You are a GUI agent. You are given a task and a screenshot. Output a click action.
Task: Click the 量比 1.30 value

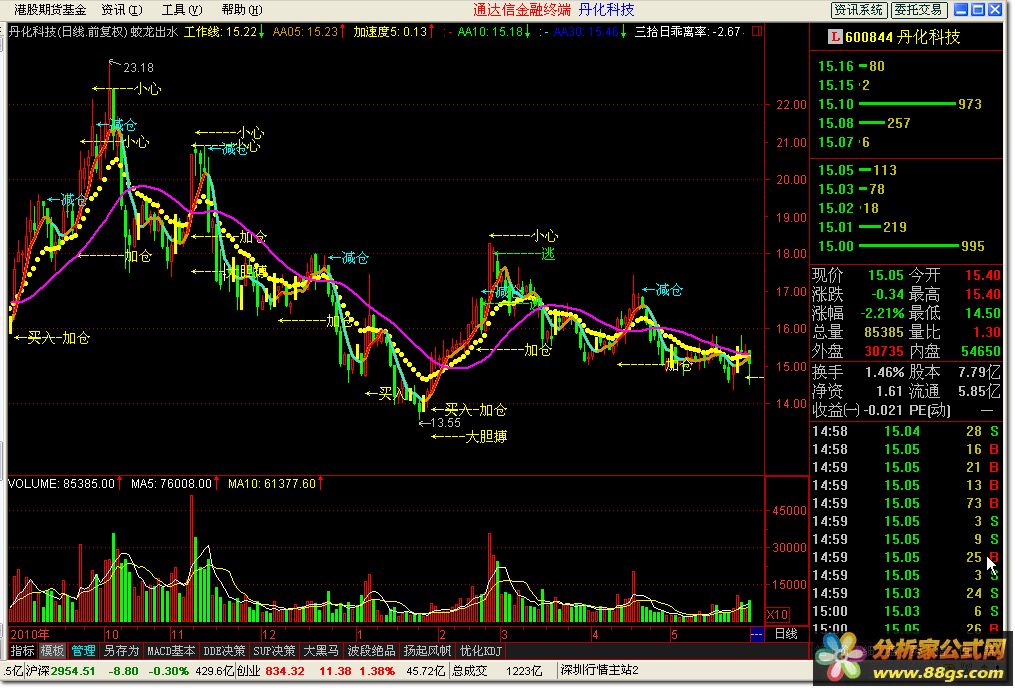tap(987, 333)
